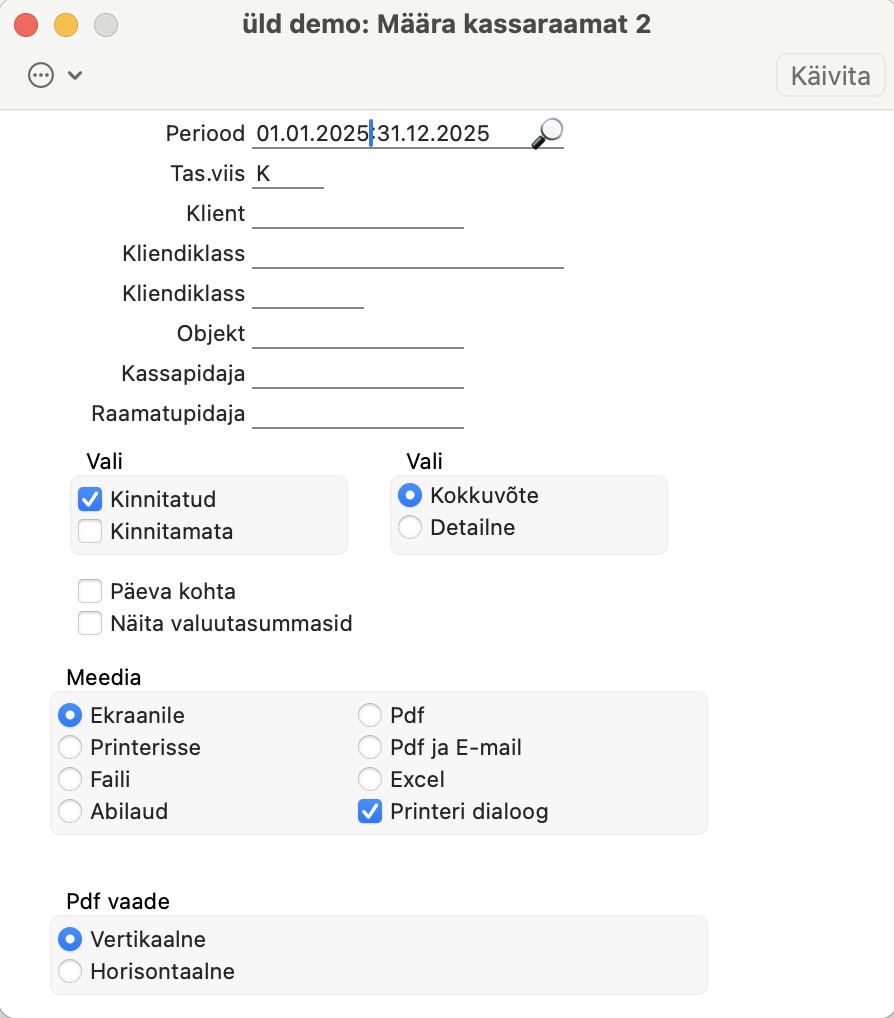Select Horisontaalne Pdf view
This screenshot has width=894, height=1018.
click(70, 971)
